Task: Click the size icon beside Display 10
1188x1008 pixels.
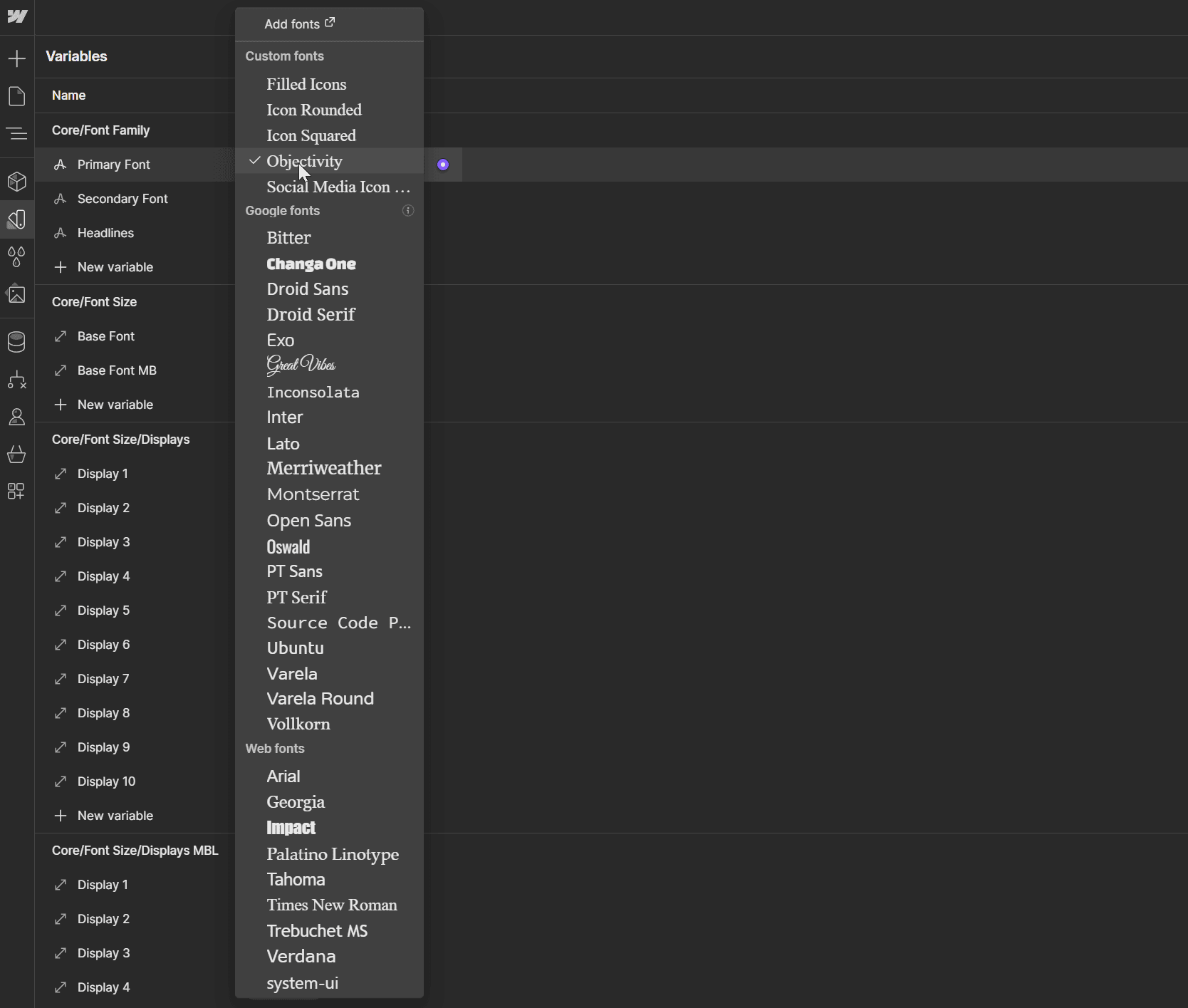Action: click(x=61, y=781)
